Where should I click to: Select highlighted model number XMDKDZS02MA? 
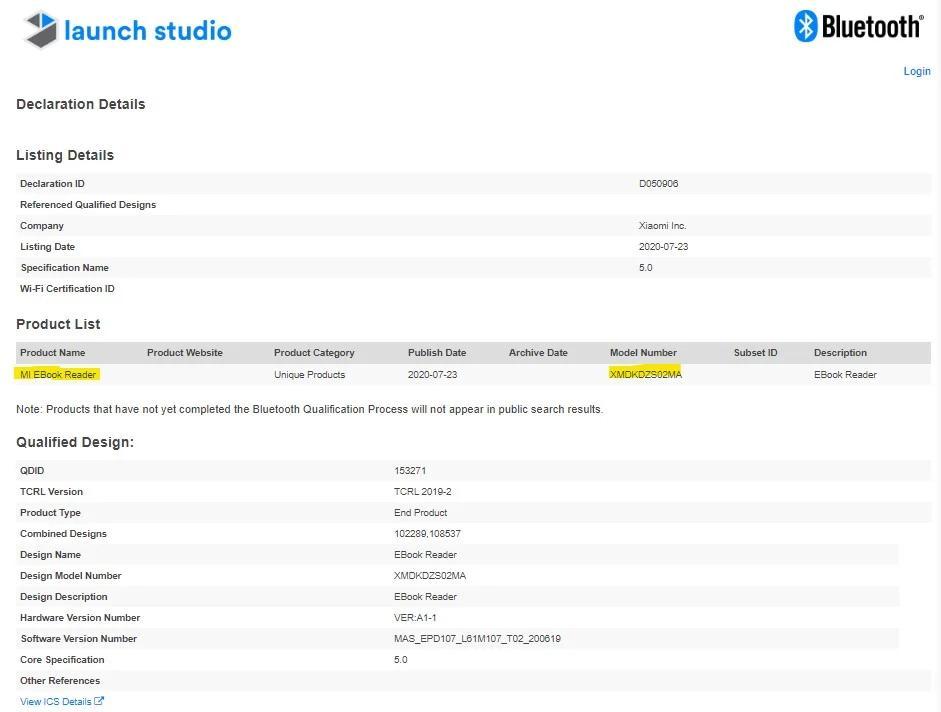[x=645, y=375]
